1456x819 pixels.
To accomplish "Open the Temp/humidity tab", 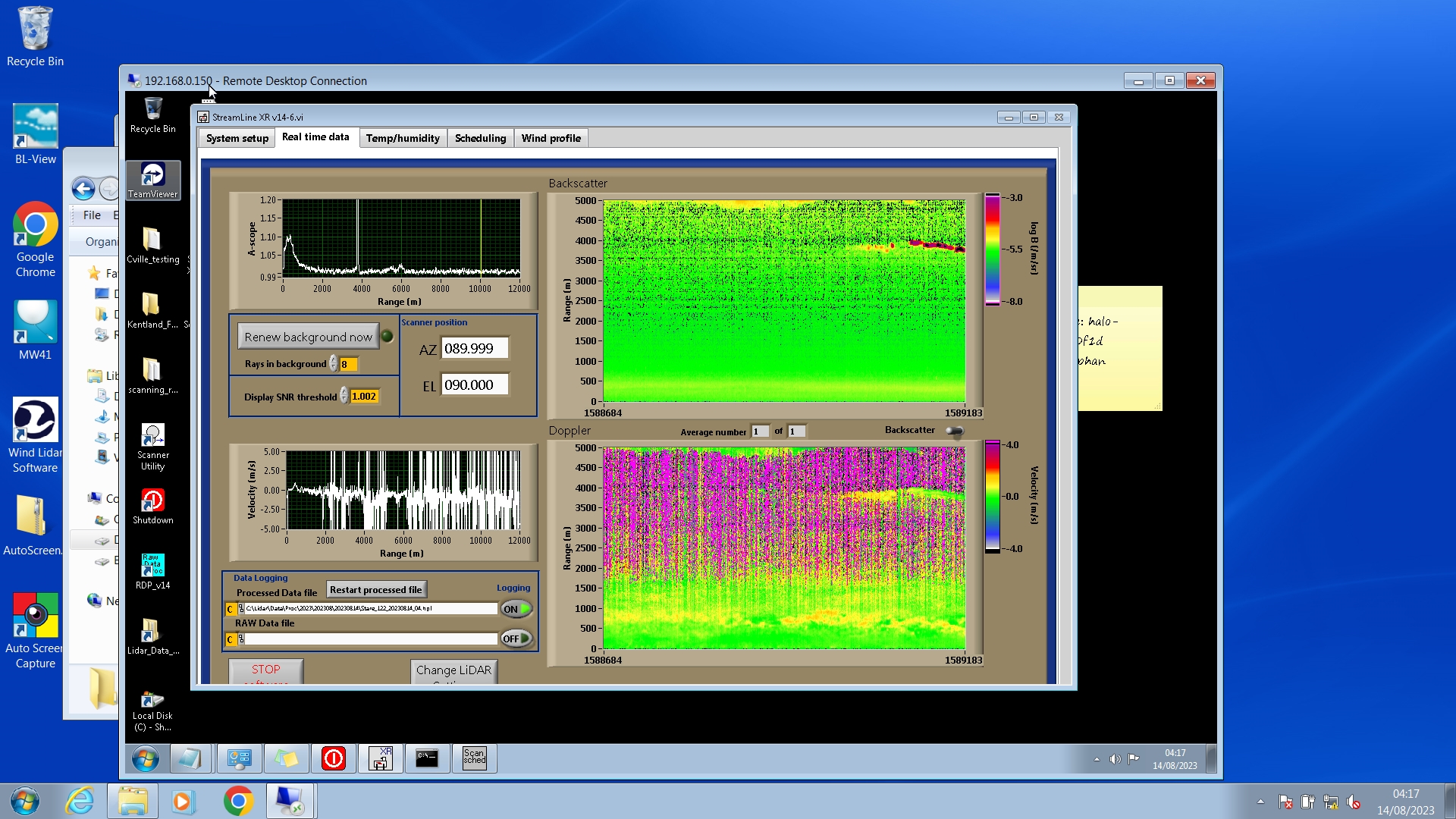I will [x=402, y=138].
